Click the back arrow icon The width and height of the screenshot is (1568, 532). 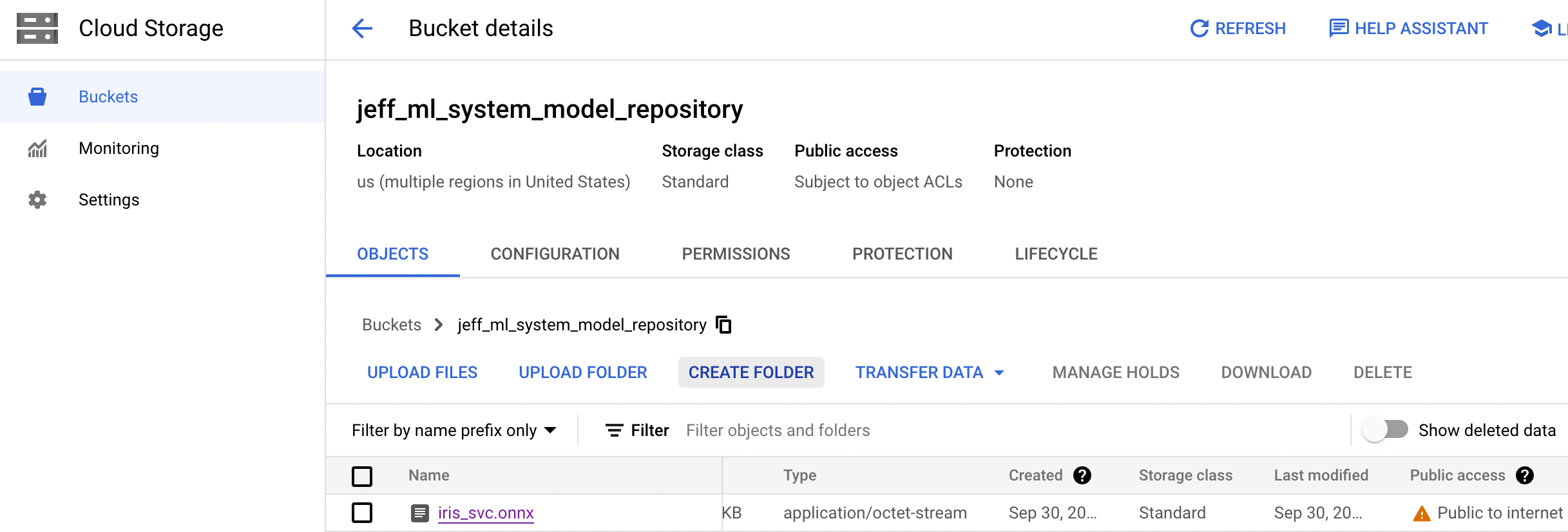coord(362,28)
